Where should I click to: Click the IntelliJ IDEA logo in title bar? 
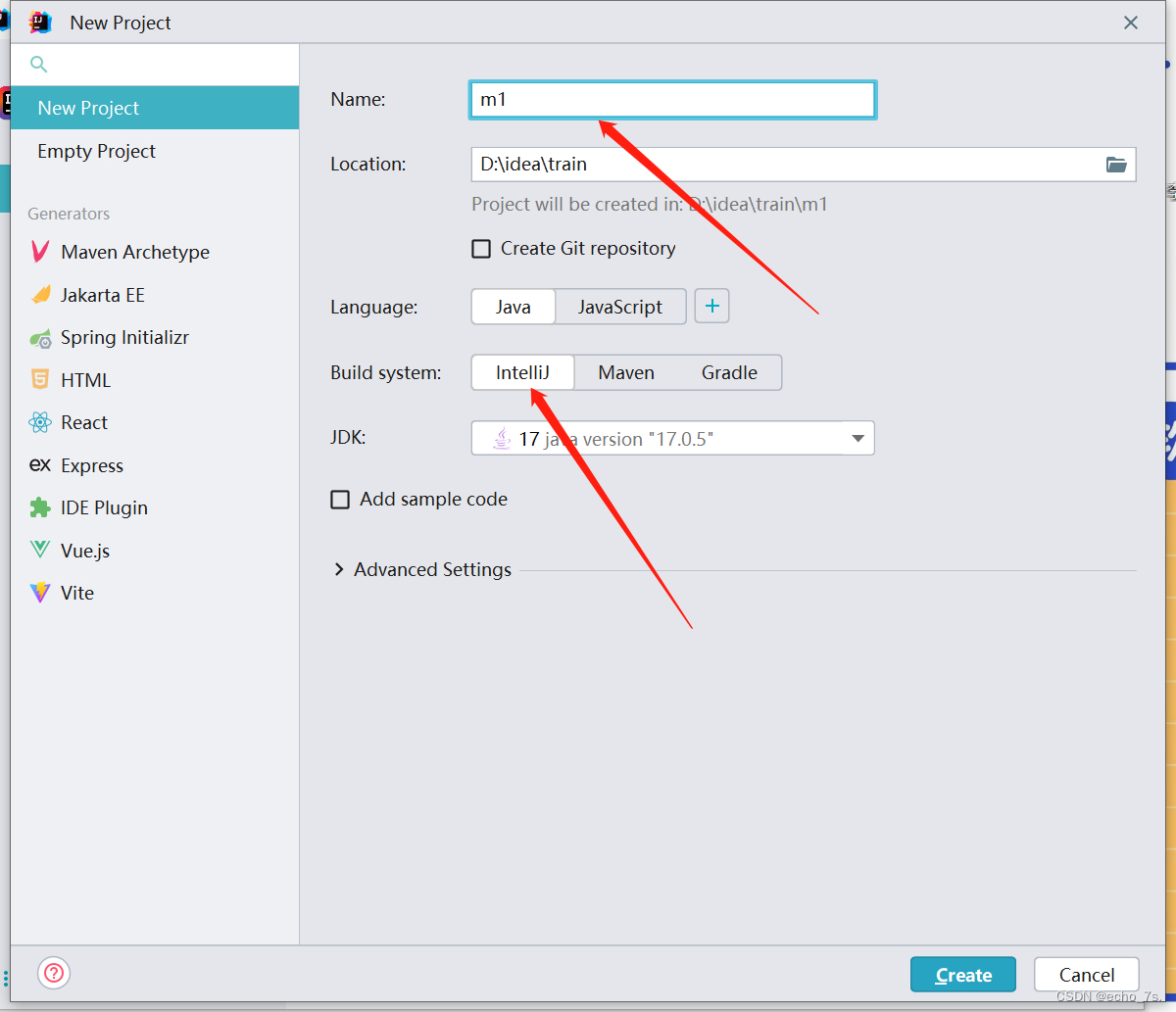tap(40, 22)
